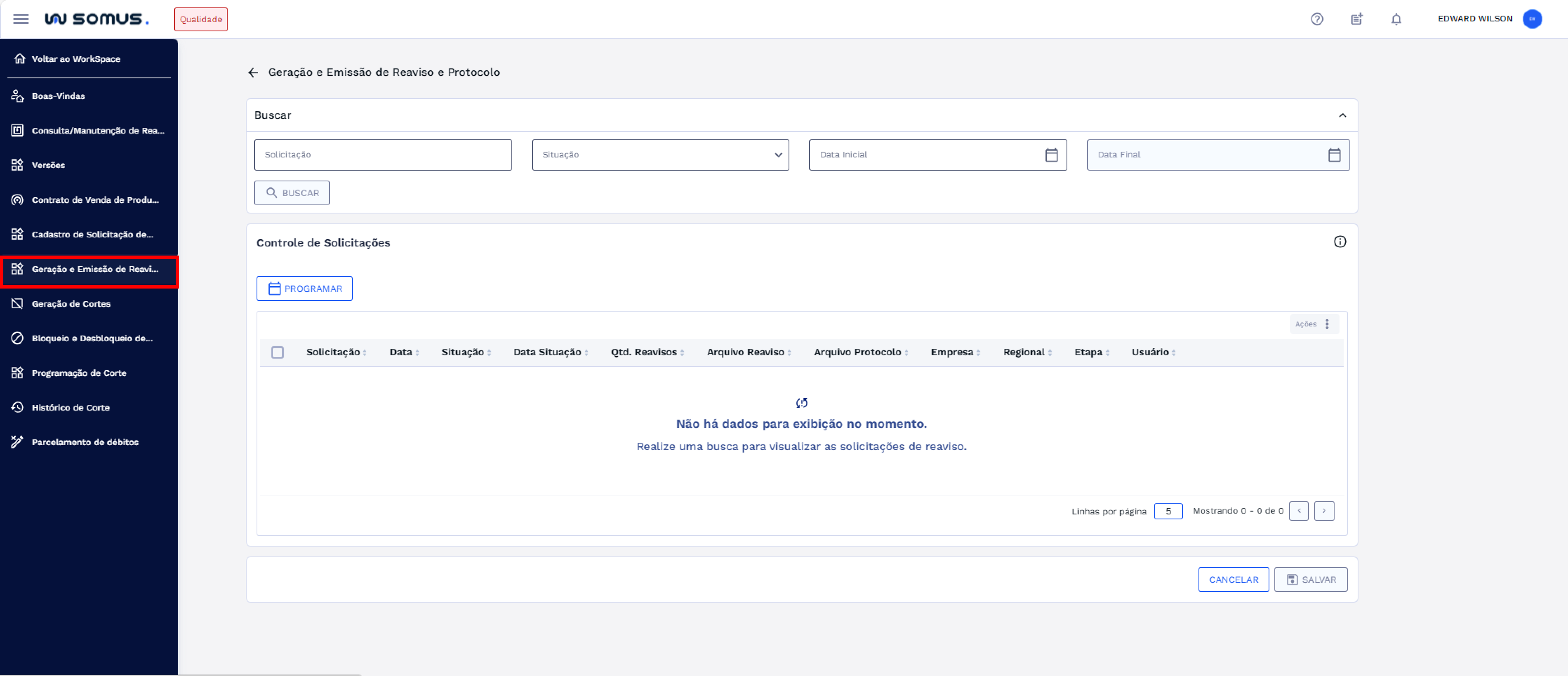Open the hamburger menu icon

21,19
